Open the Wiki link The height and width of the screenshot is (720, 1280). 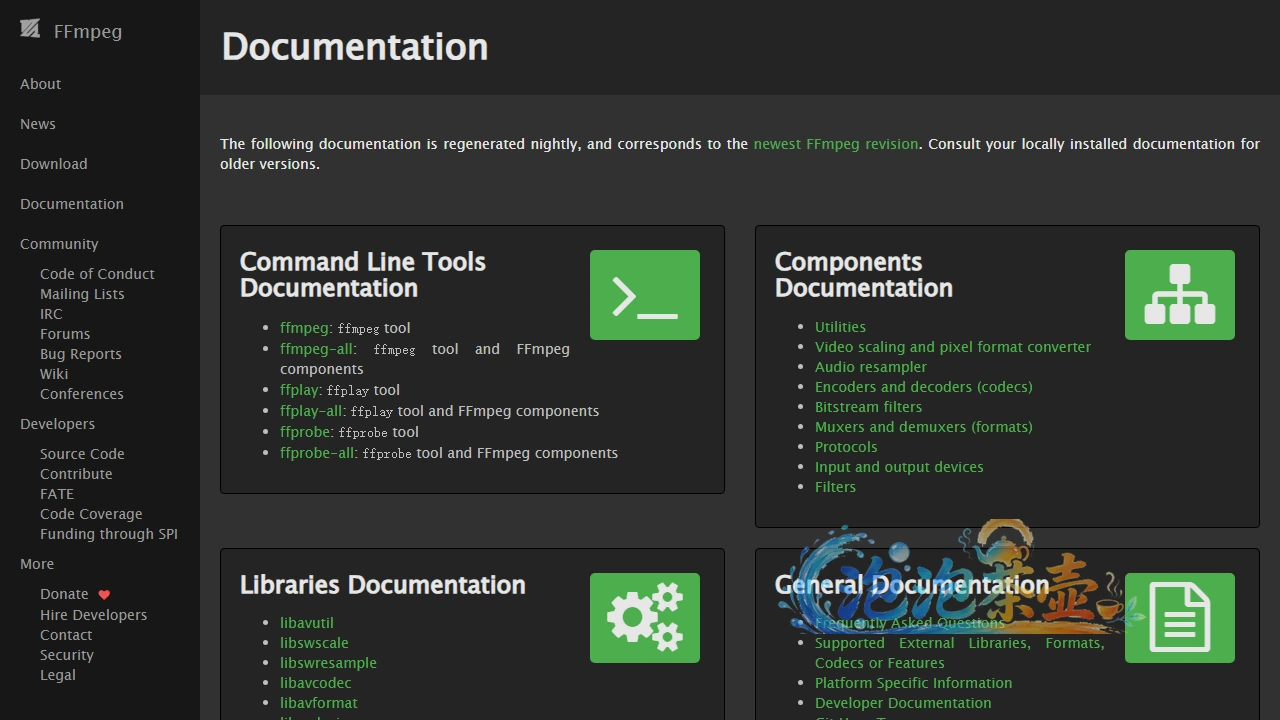54,374
